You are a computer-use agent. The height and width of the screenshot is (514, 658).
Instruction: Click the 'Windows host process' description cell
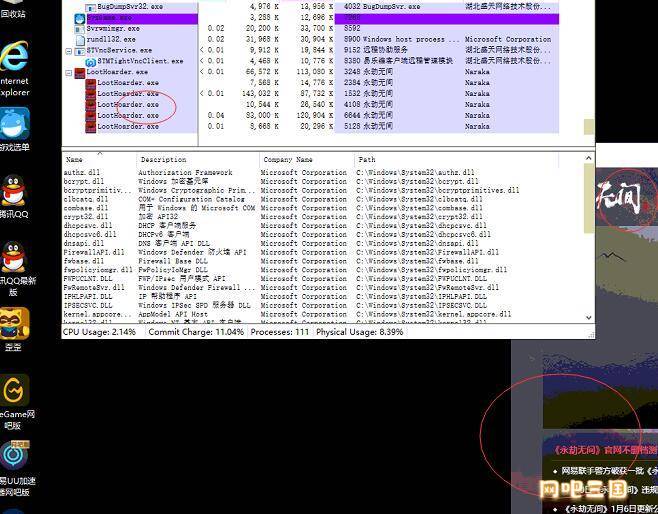click(x=410, y=39)
